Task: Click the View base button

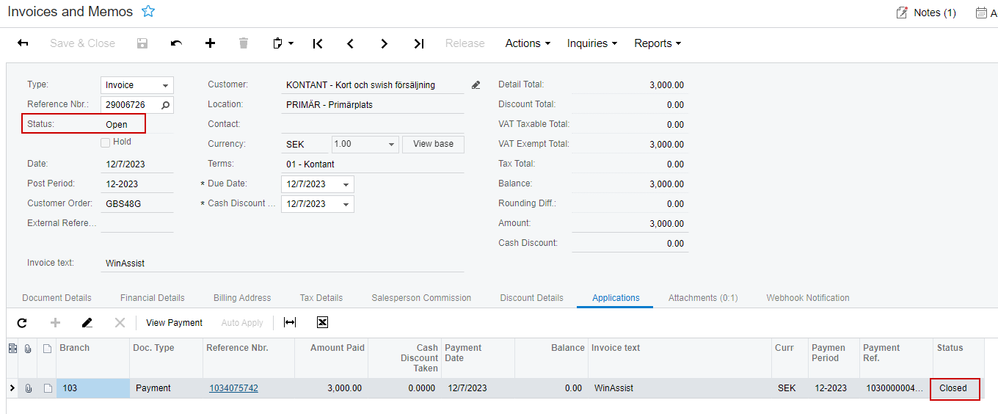Action: 433,144
